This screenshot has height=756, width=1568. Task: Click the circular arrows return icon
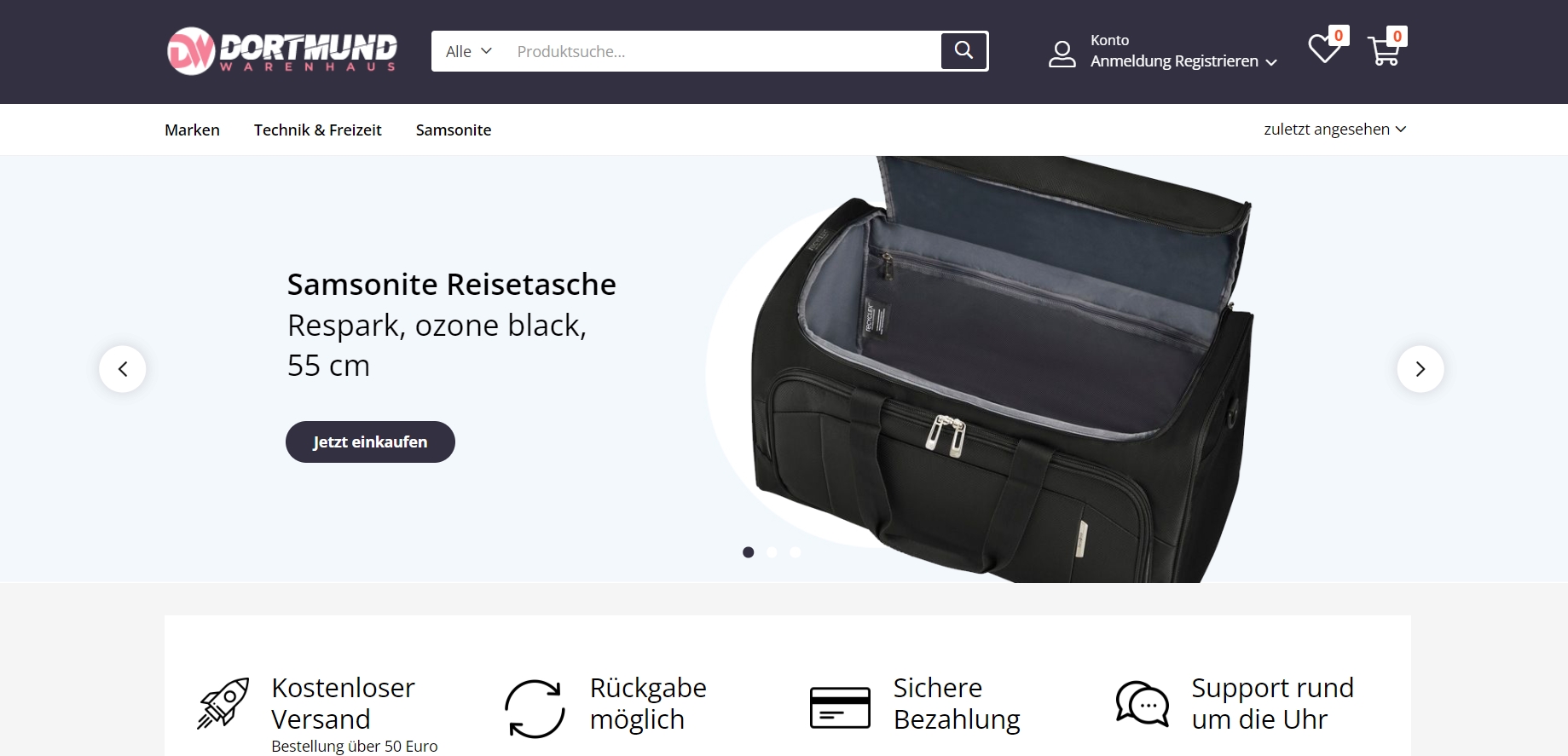pyautogui.click(x=535, y=708)
